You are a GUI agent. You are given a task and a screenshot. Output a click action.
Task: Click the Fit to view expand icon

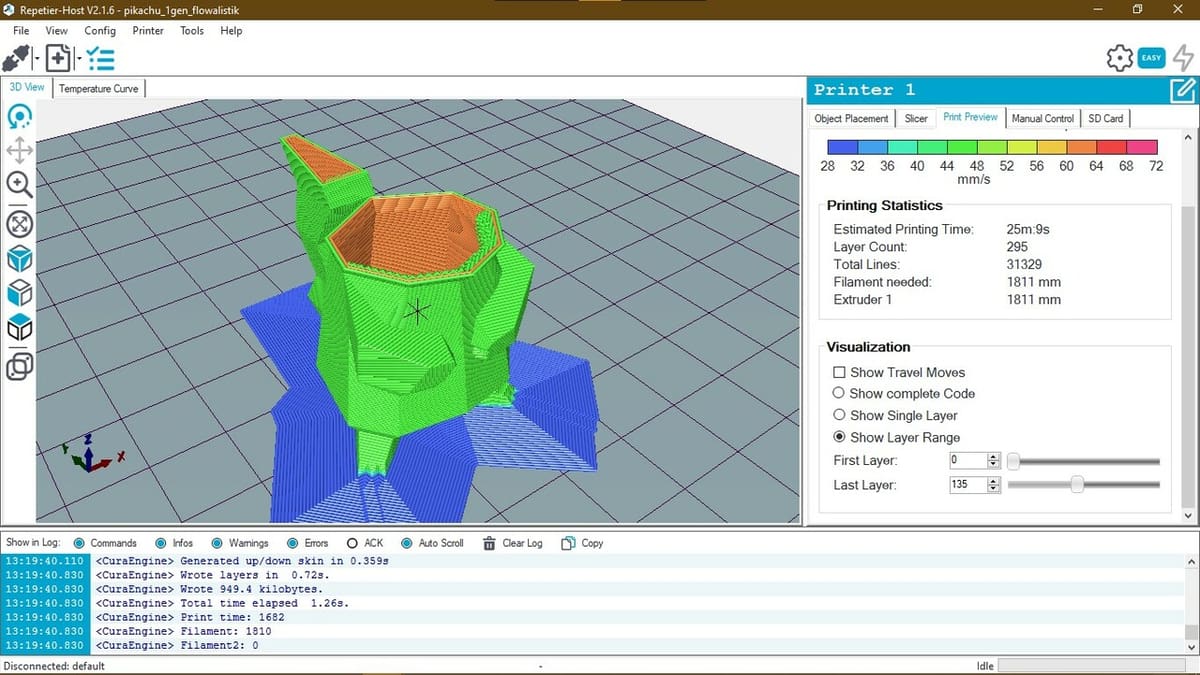point(19,223)
